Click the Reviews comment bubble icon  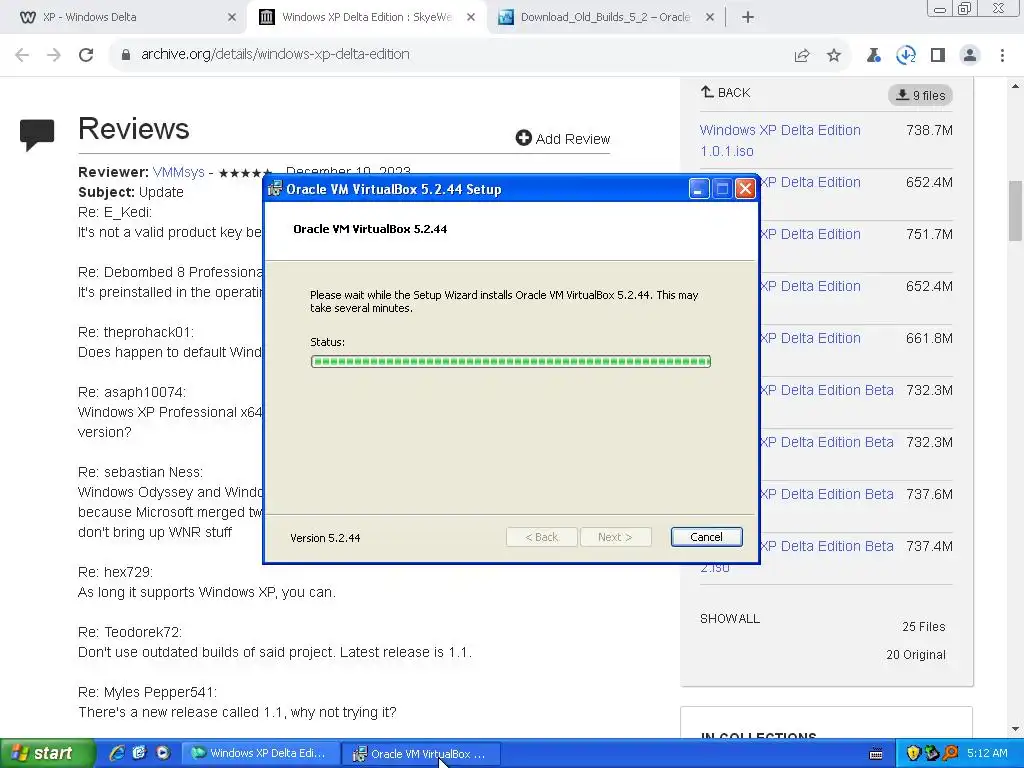[x=37, y=135]
